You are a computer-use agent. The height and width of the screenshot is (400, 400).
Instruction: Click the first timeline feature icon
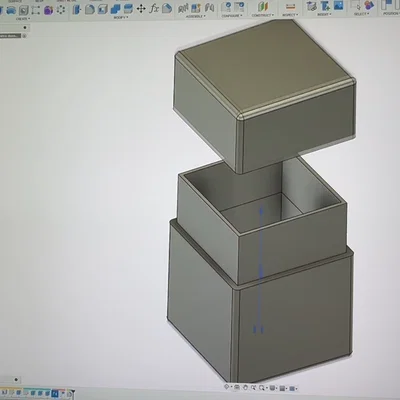(4, 393)
